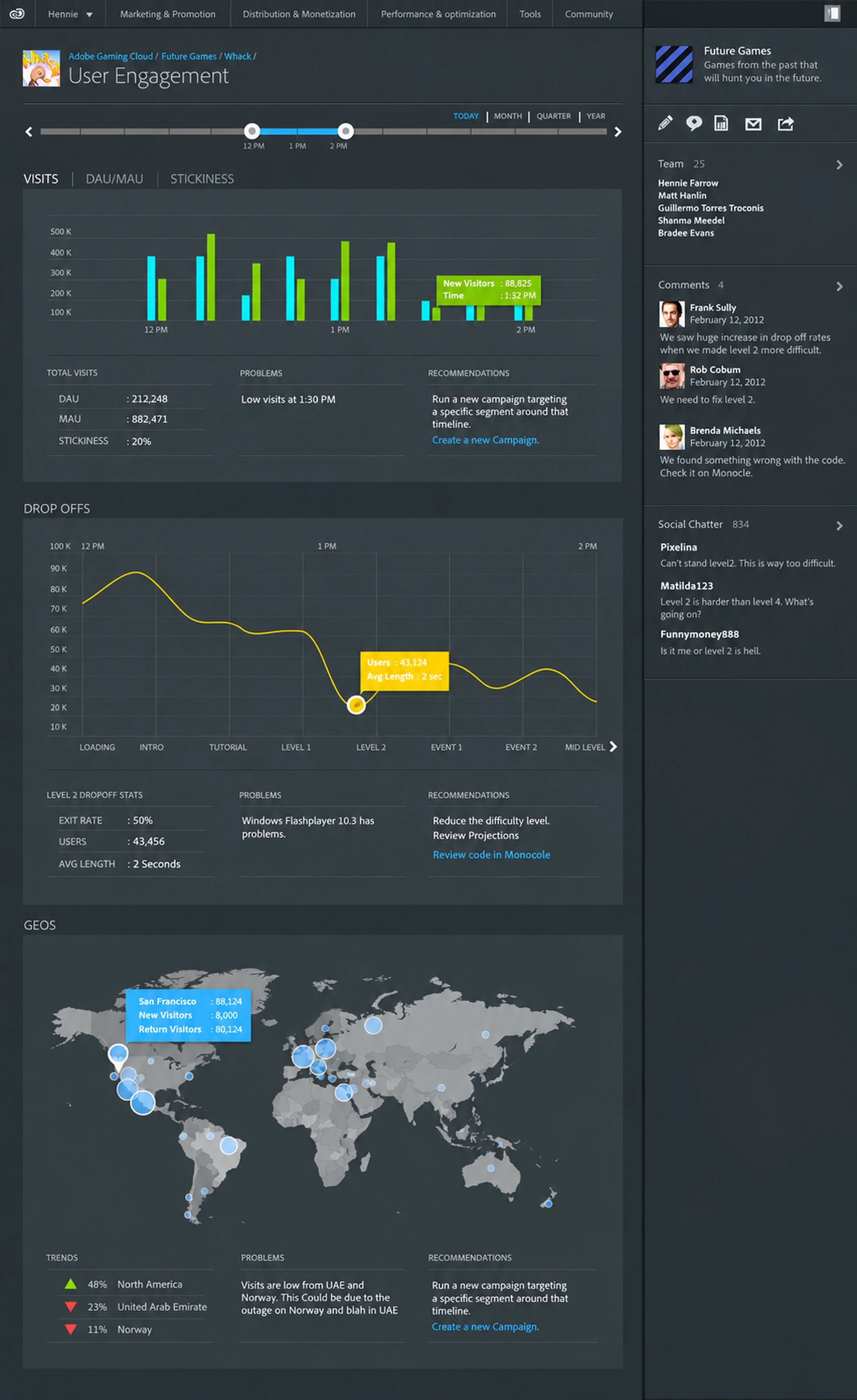Open Performance & optimization menu
The width and height of the screenshot is (857, 1400).
[438, 14]
